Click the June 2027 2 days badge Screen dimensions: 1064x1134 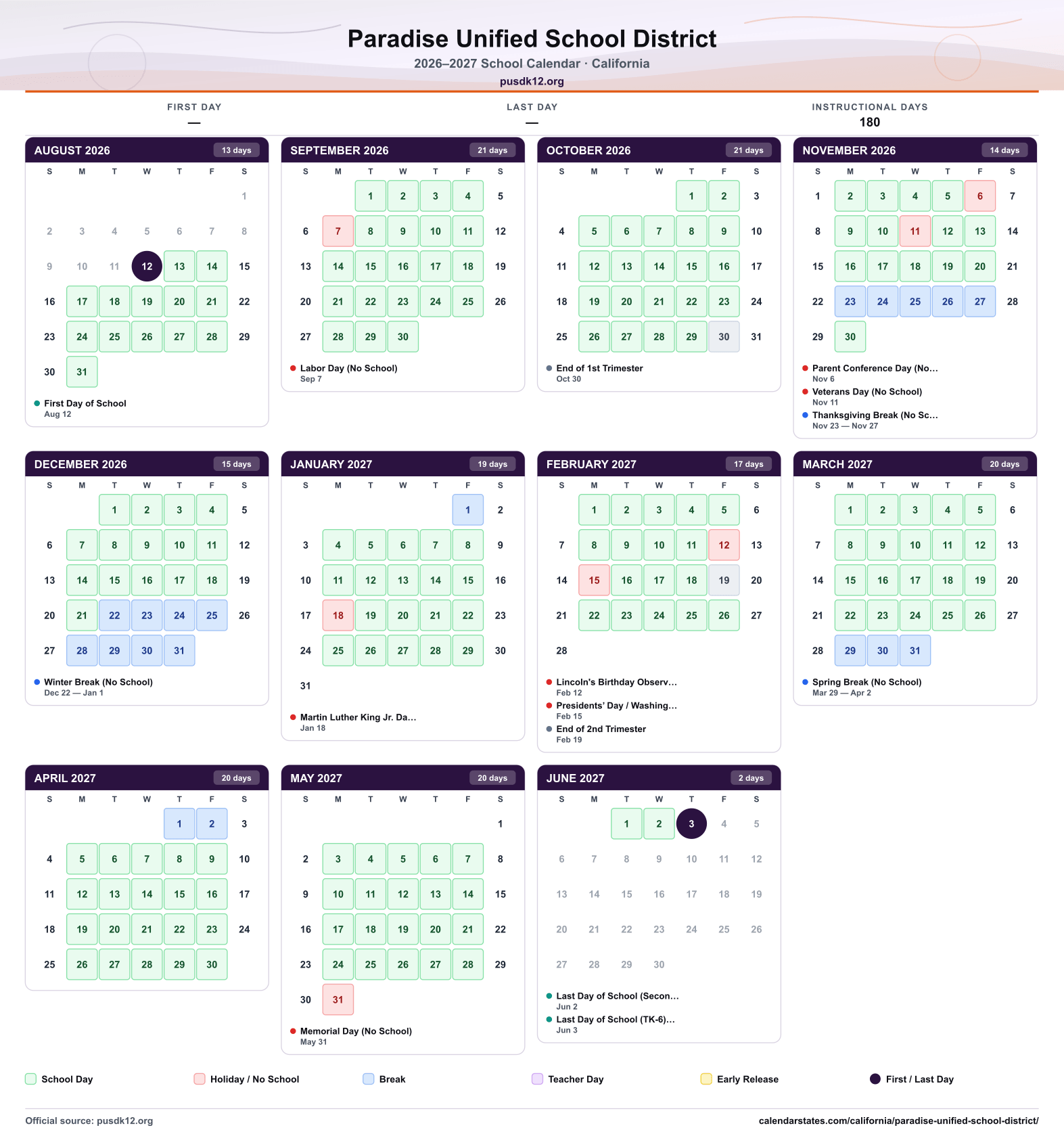pyautogui.click(x=751, y=778)
